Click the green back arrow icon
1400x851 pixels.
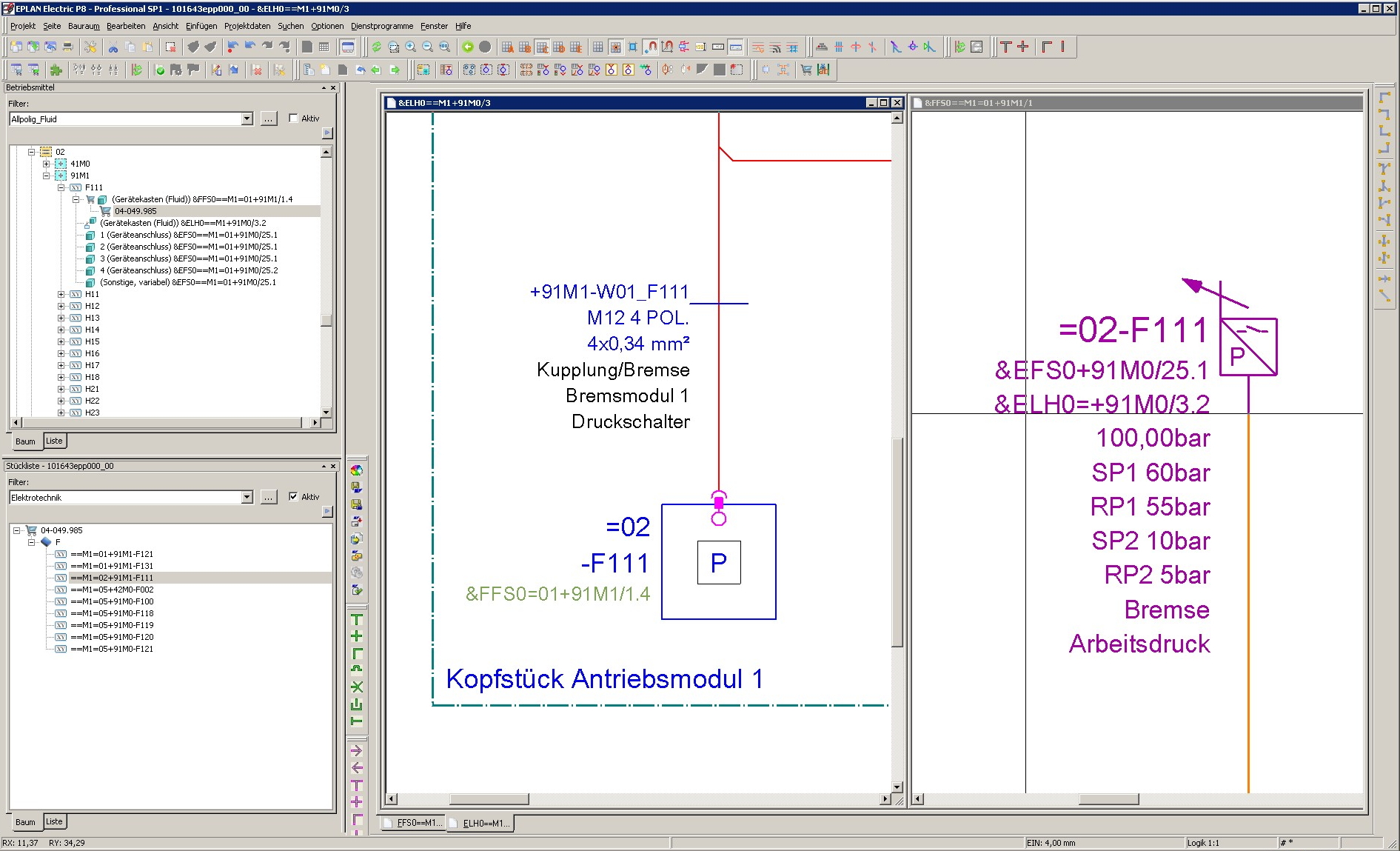pos(468,47)
